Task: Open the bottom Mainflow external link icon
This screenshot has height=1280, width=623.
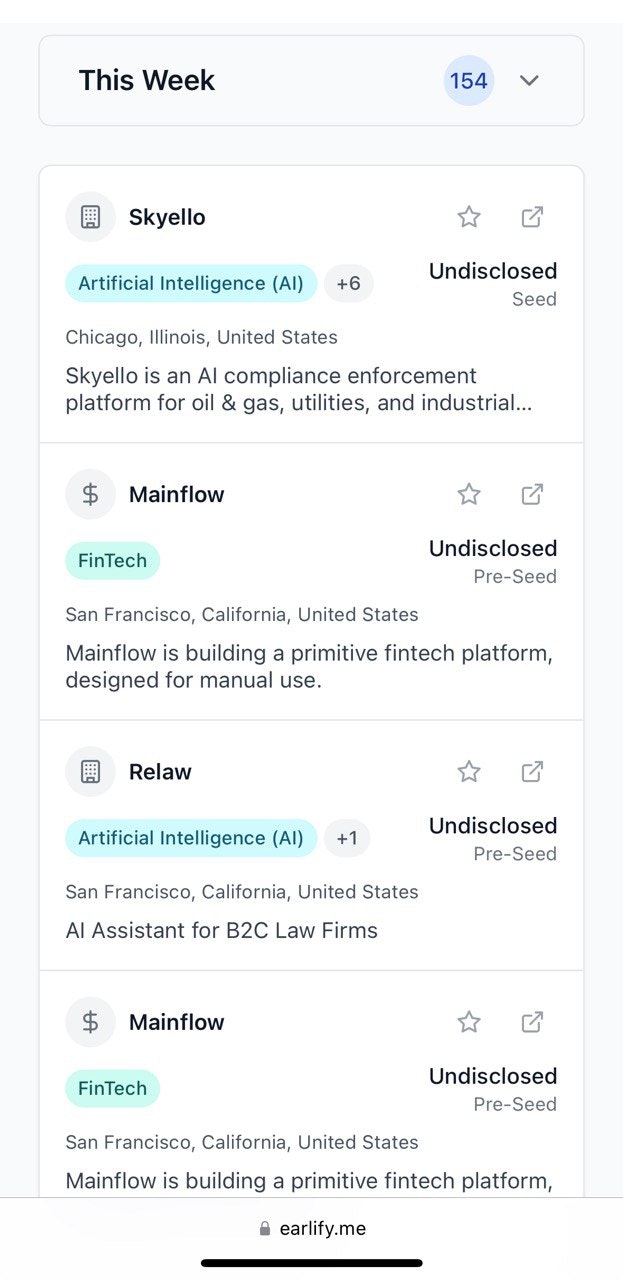Action: [532, 1022]
